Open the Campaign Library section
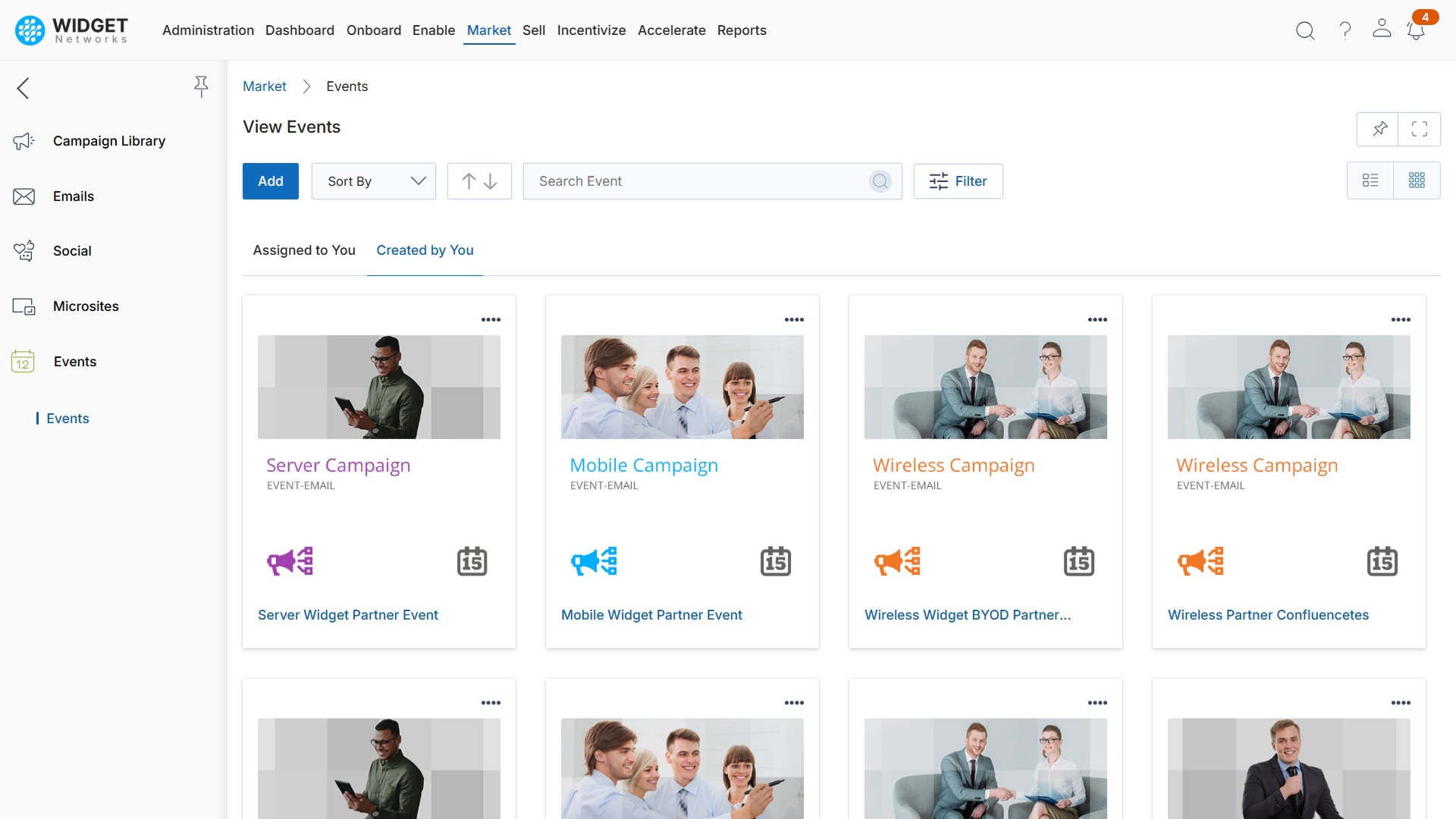 [x=109, y=141]
